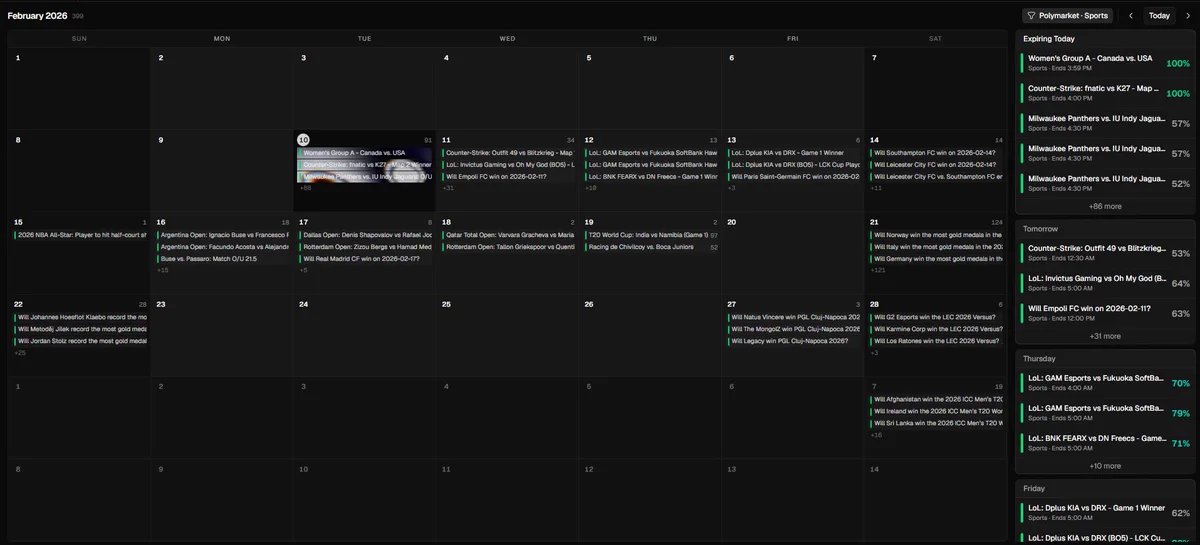Image resolution: width=1200 pixels, height=545 pixels.
Task: Click Will G2 Esports win LEC 2026 Versus
Action: click(x=937, y=317)
